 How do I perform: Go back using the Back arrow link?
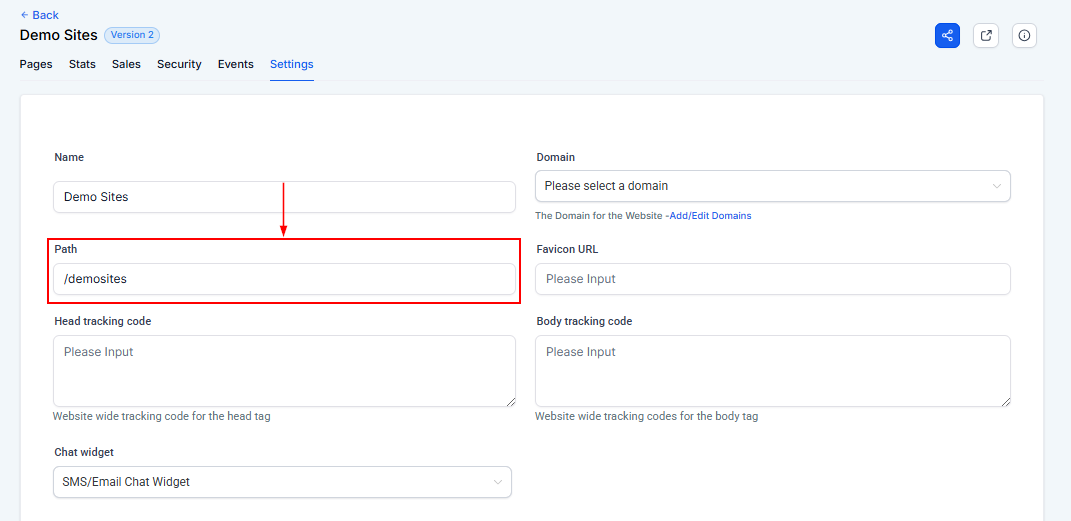[x=39, y=15]
